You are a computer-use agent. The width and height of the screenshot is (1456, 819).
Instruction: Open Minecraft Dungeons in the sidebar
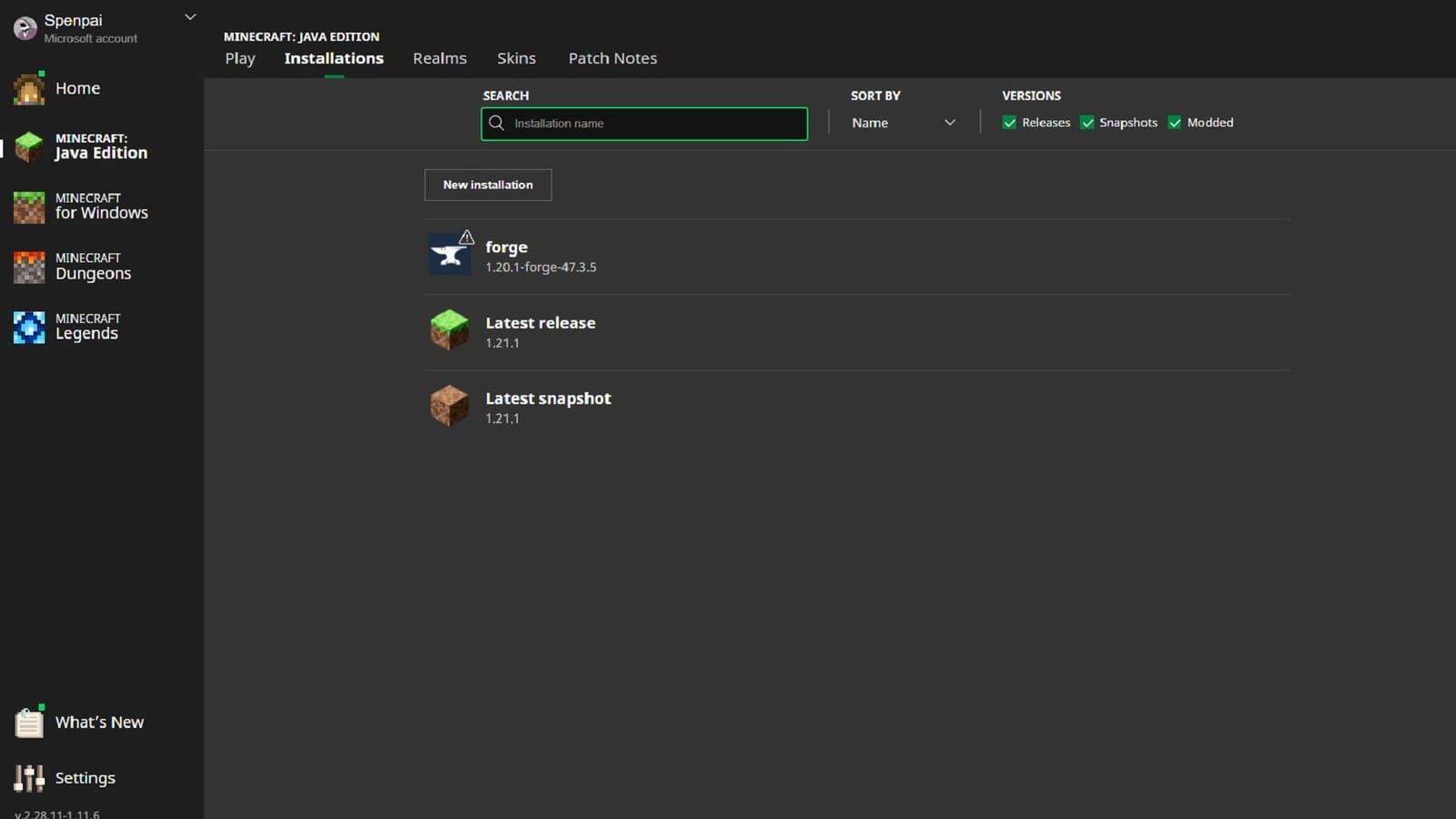(x=94, y=266)
